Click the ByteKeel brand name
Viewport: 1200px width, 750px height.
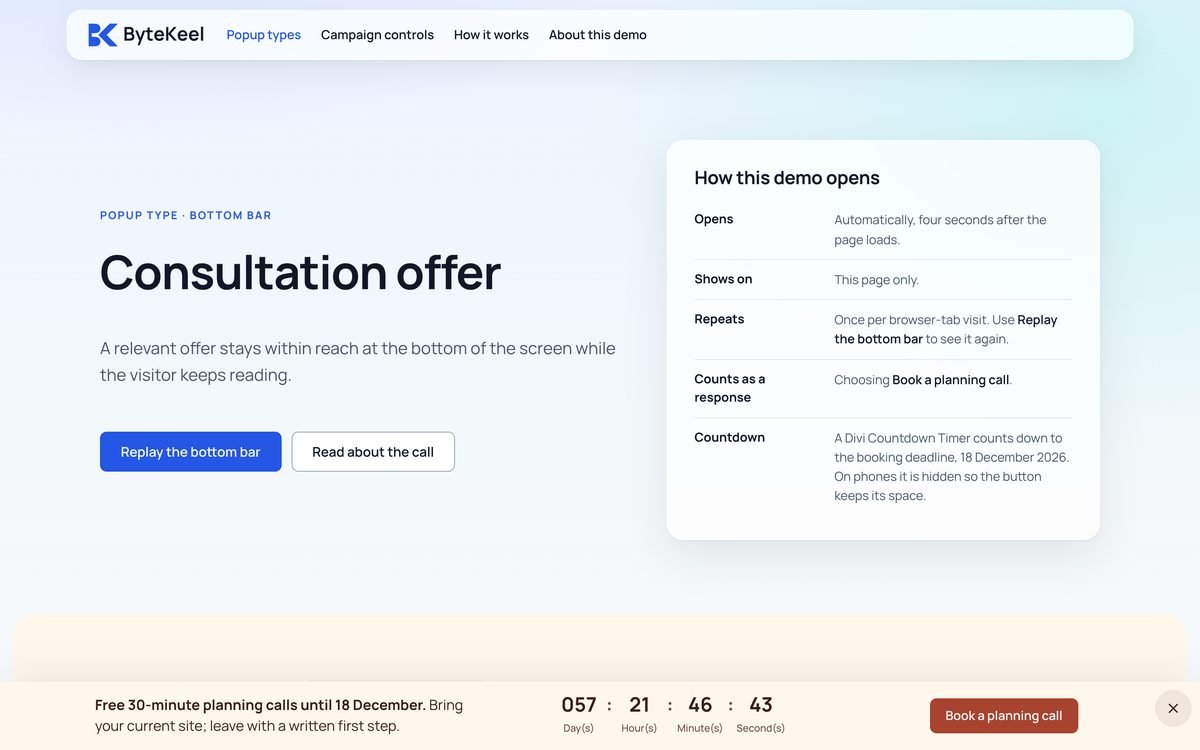pos(164,35)
